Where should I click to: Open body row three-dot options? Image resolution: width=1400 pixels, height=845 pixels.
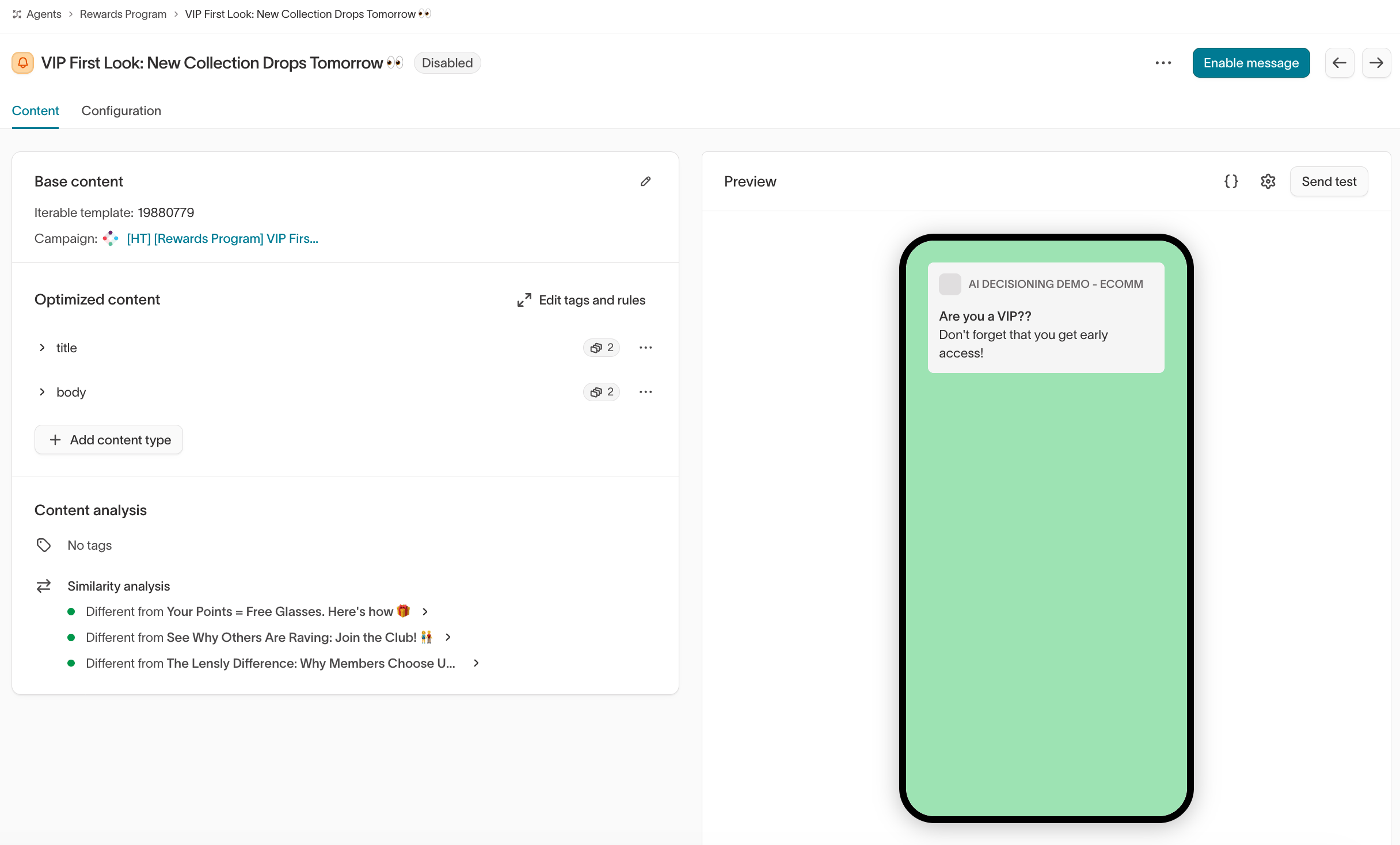pos(646,392)
